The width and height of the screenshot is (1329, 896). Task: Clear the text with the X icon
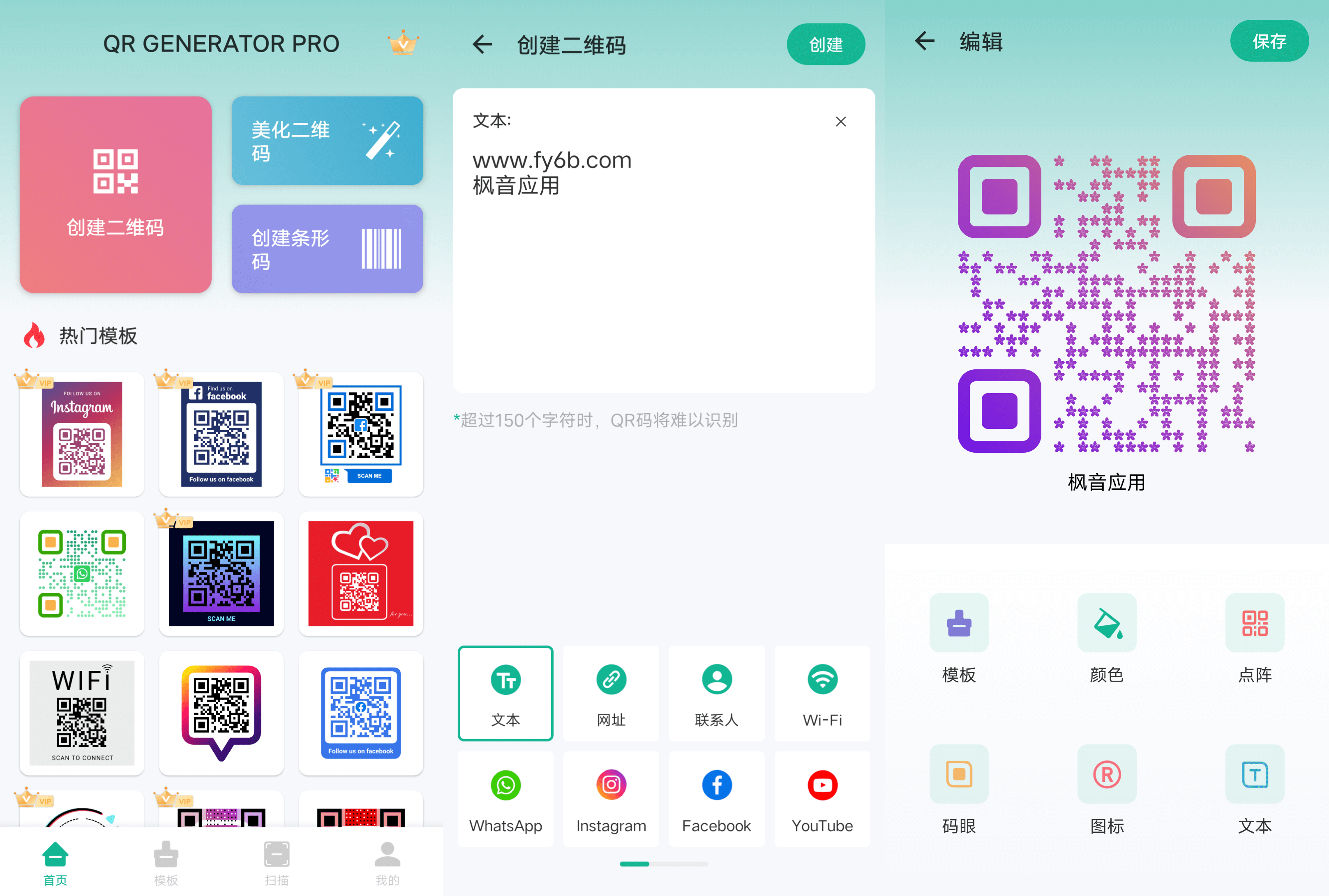[x=840, y=122]
